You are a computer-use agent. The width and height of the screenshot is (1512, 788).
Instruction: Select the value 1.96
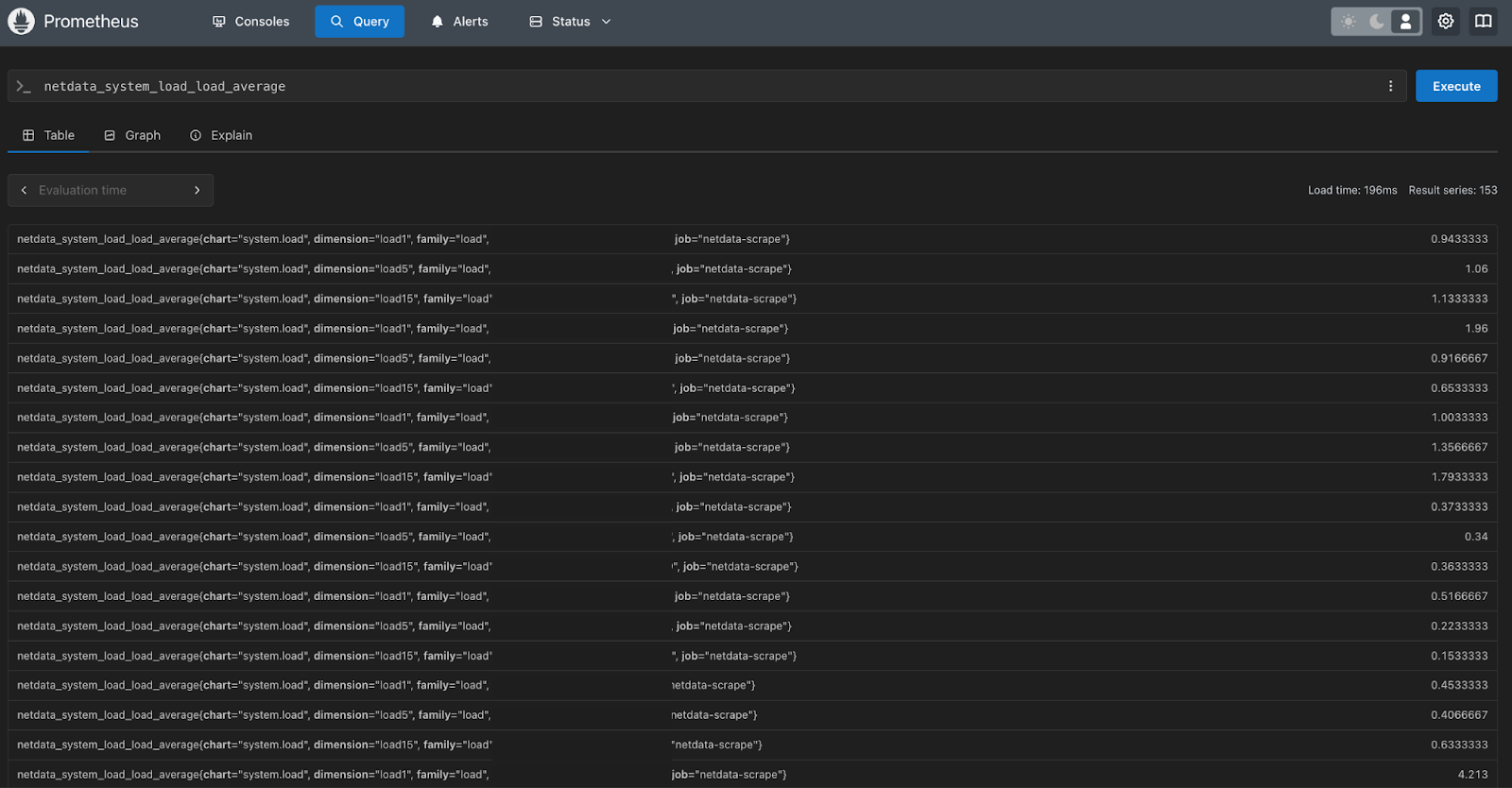coord(1476,329)
